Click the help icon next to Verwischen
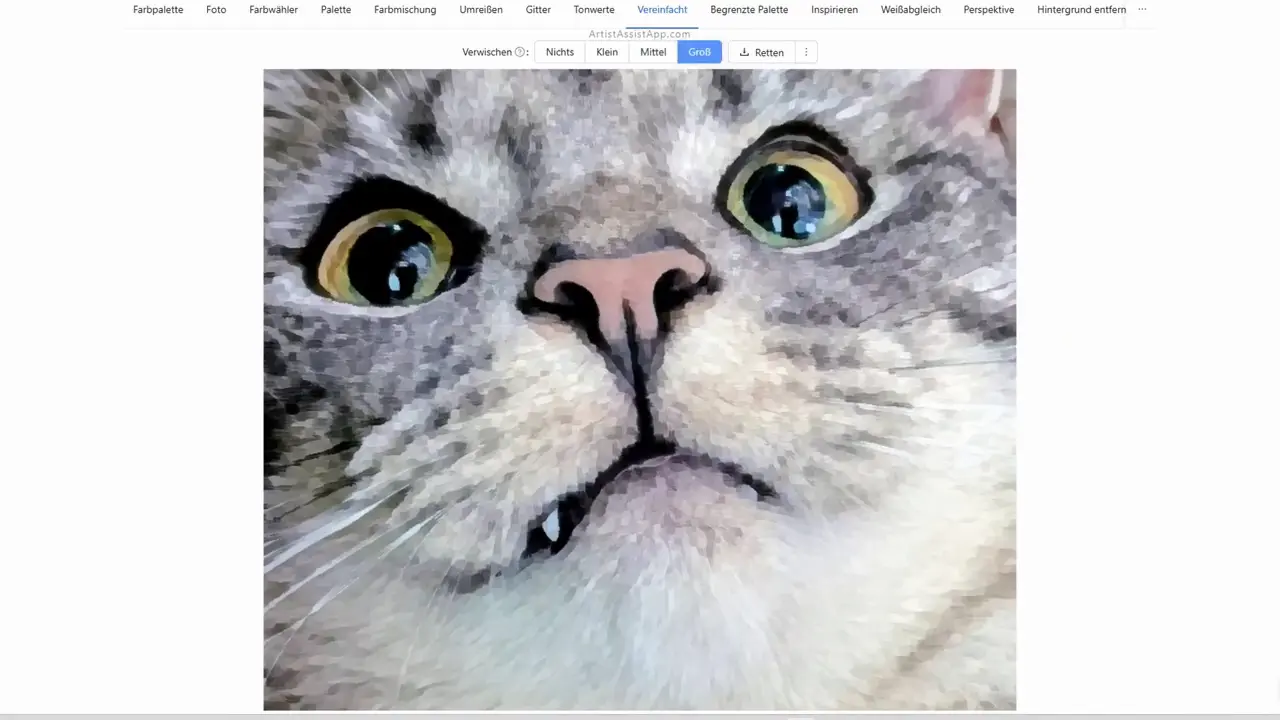The width and height of the screenshot is (1280, 720). tap(520, 52)
